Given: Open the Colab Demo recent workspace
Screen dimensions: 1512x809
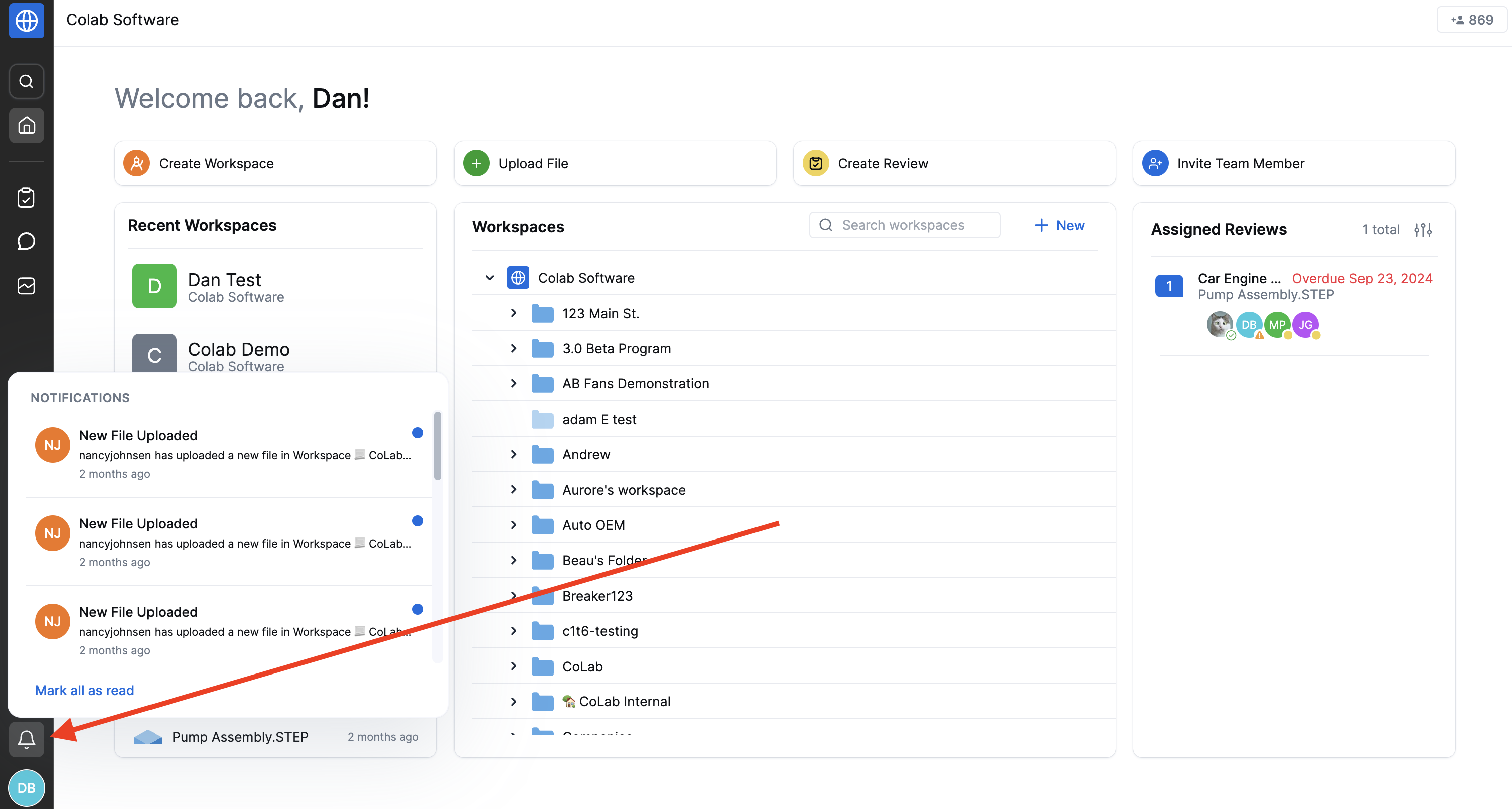Looking at the screenshot, I should 275,353.
